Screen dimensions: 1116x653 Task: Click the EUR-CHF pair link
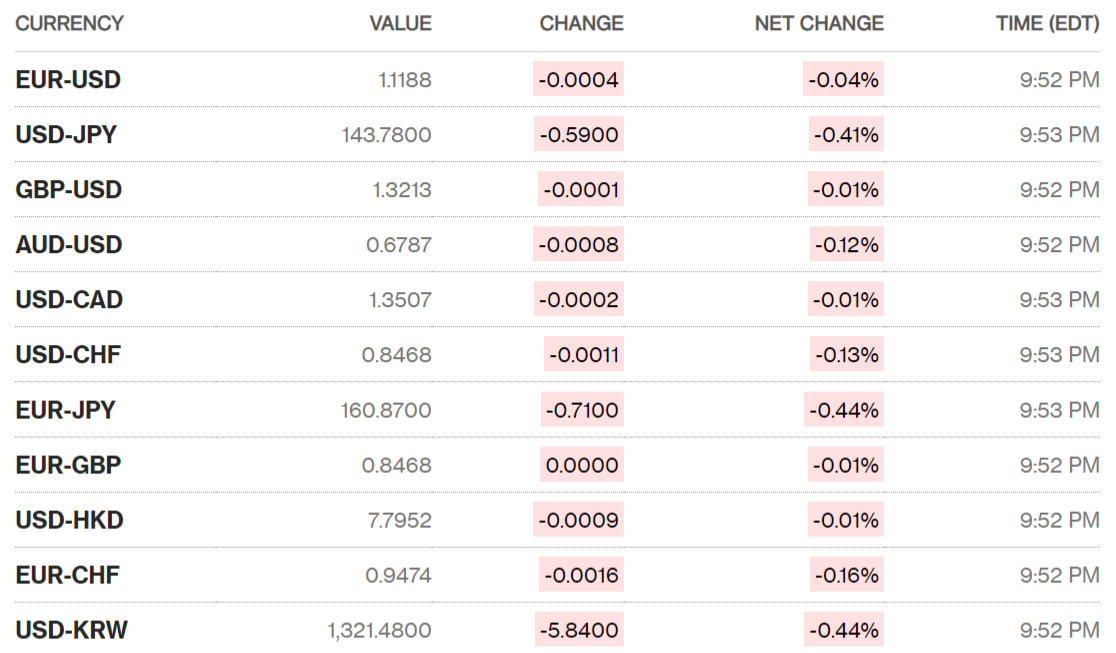[x=67, y=575]
